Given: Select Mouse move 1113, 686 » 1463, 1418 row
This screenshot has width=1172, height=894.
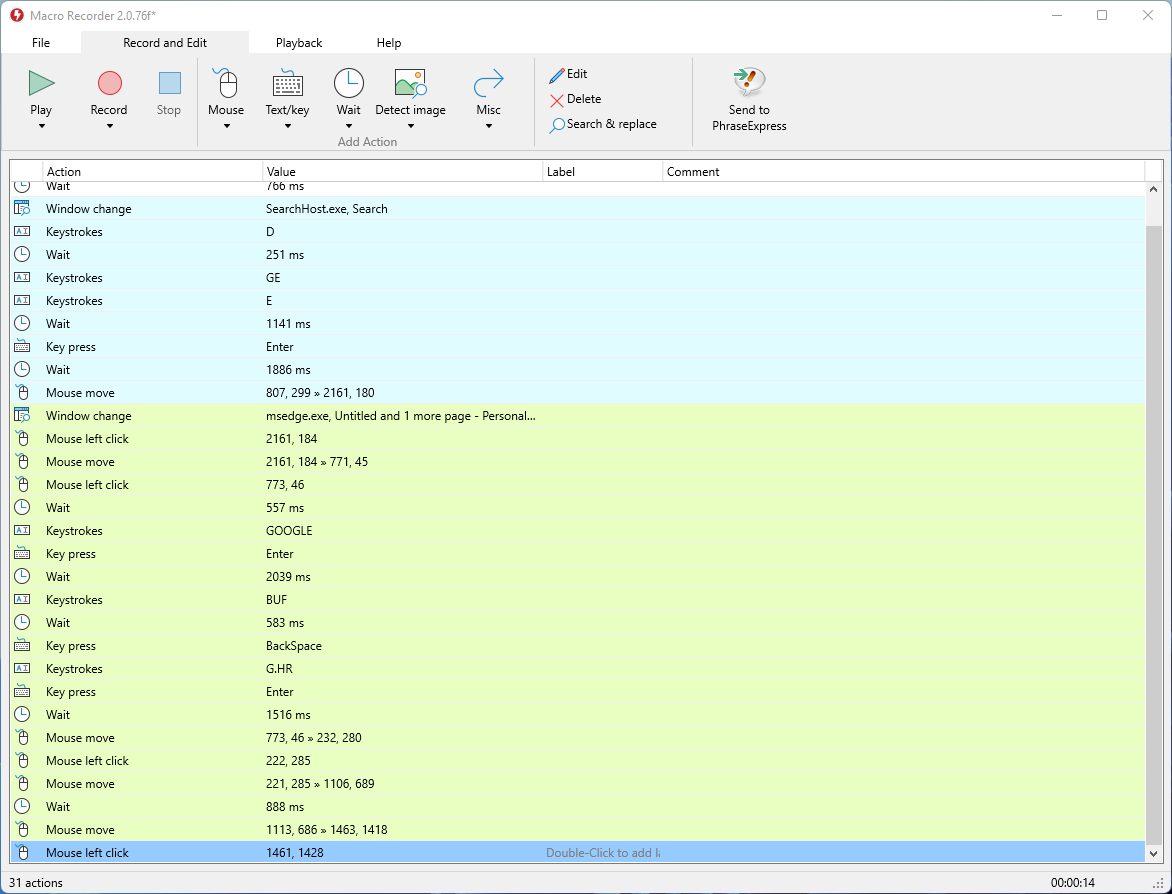Looking at the screenshot, I should point(578,830).
